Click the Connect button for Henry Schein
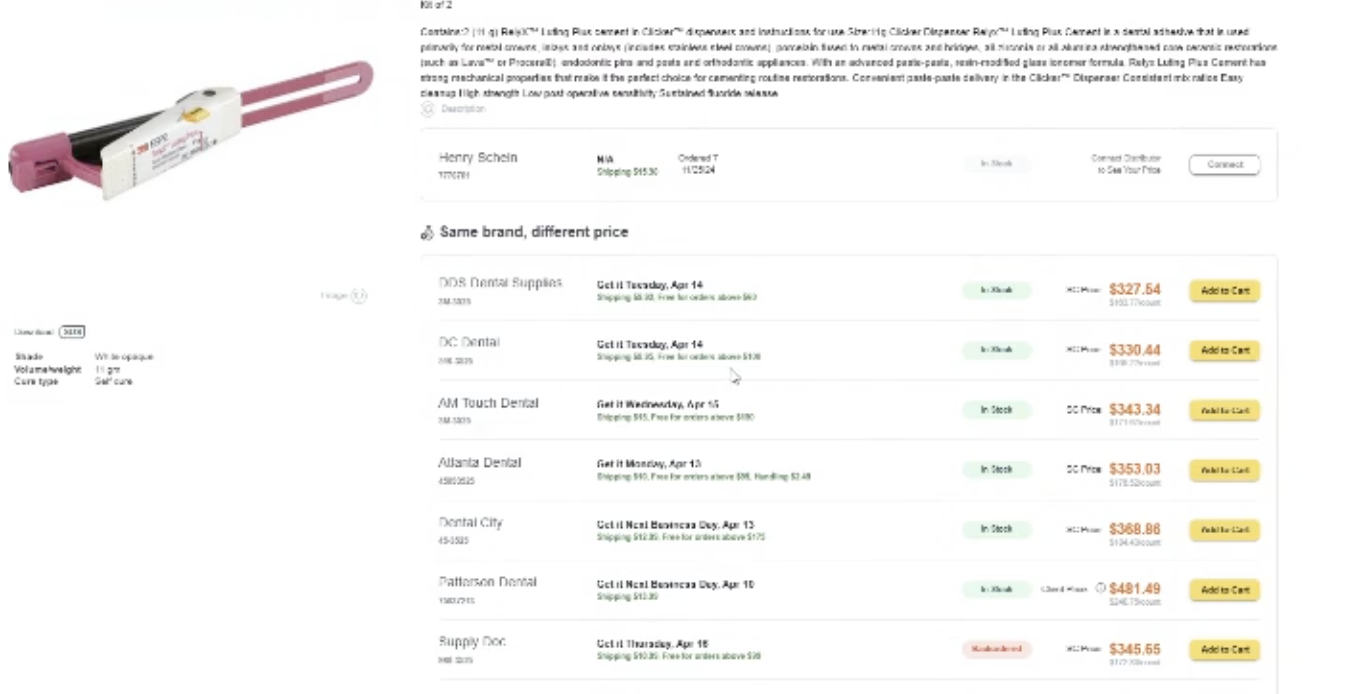The image size is (1358, 694). (x=1224, y=165)
